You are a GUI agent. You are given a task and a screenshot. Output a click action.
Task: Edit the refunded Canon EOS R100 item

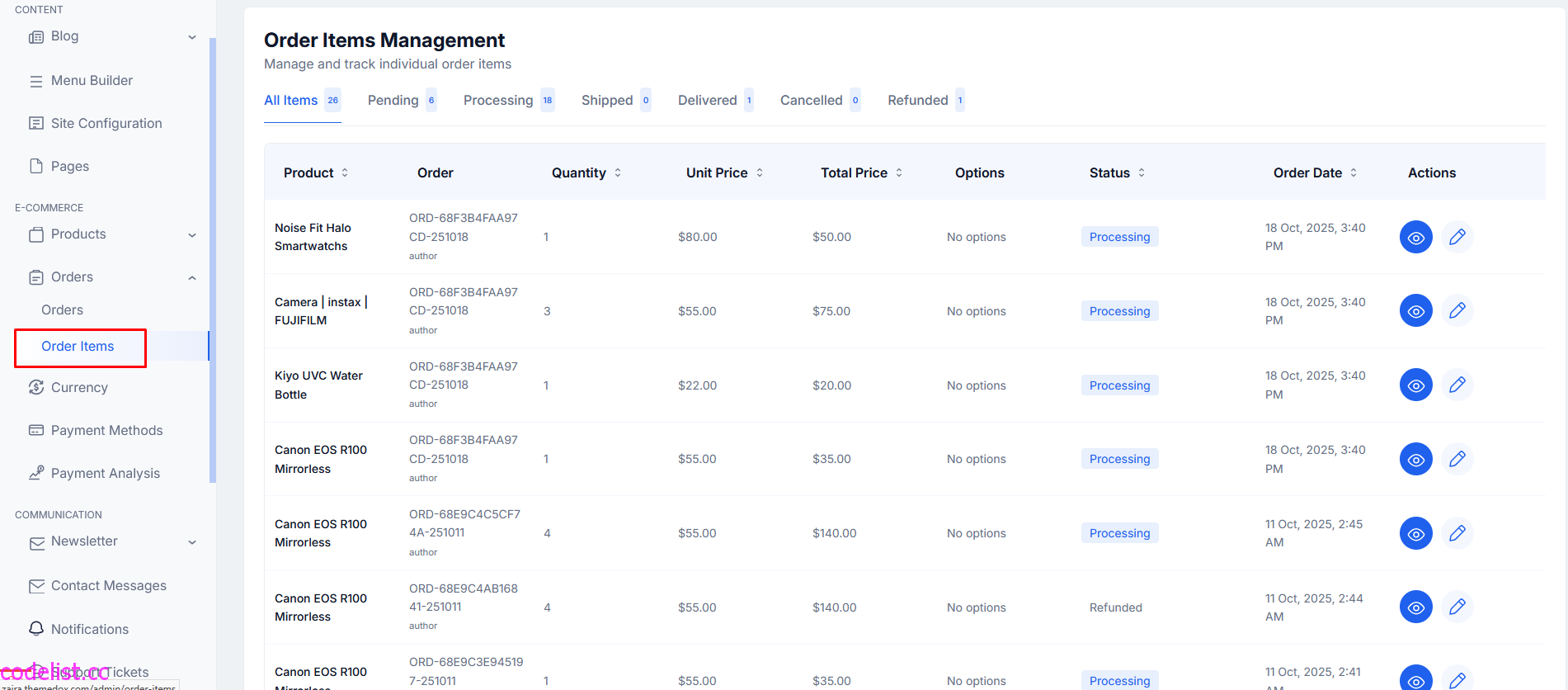point(1457,607)
